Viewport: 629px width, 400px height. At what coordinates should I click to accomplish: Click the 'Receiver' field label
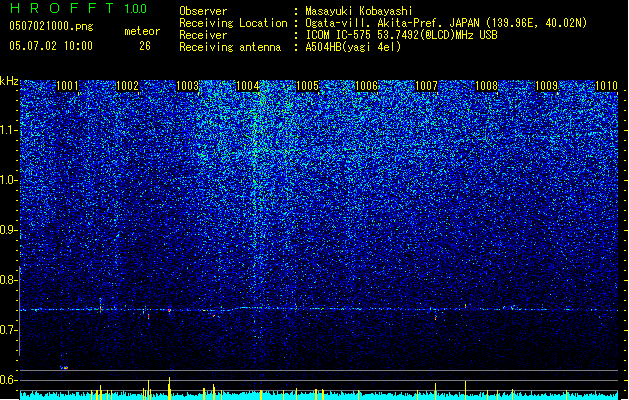[x=203, y=35]
